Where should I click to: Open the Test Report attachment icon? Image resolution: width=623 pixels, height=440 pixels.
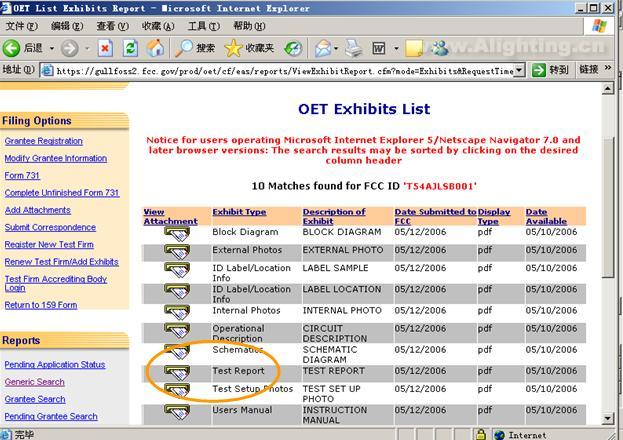pyautogui.click(x=177, y=372)
